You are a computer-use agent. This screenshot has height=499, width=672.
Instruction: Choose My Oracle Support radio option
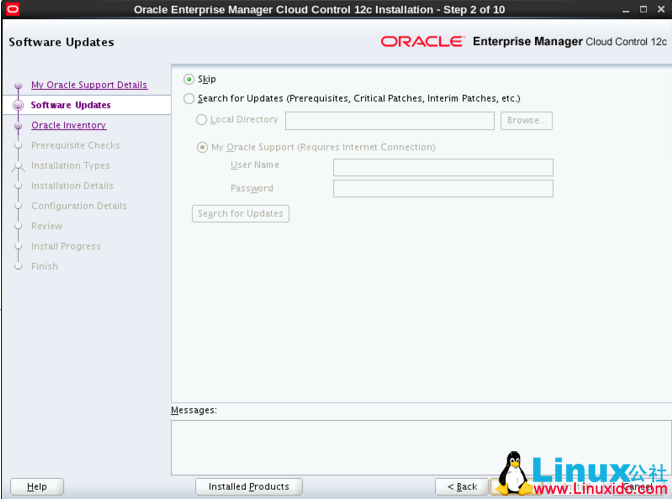click(x=202, y=147)
